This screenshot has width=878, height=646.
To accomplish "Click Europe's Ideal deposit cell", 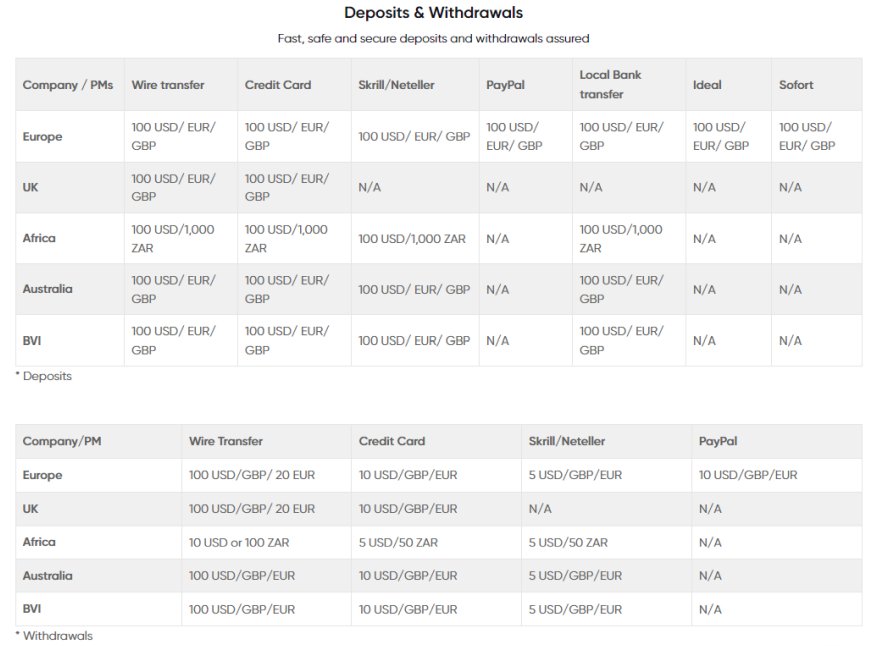I will (x=720, y=136).
